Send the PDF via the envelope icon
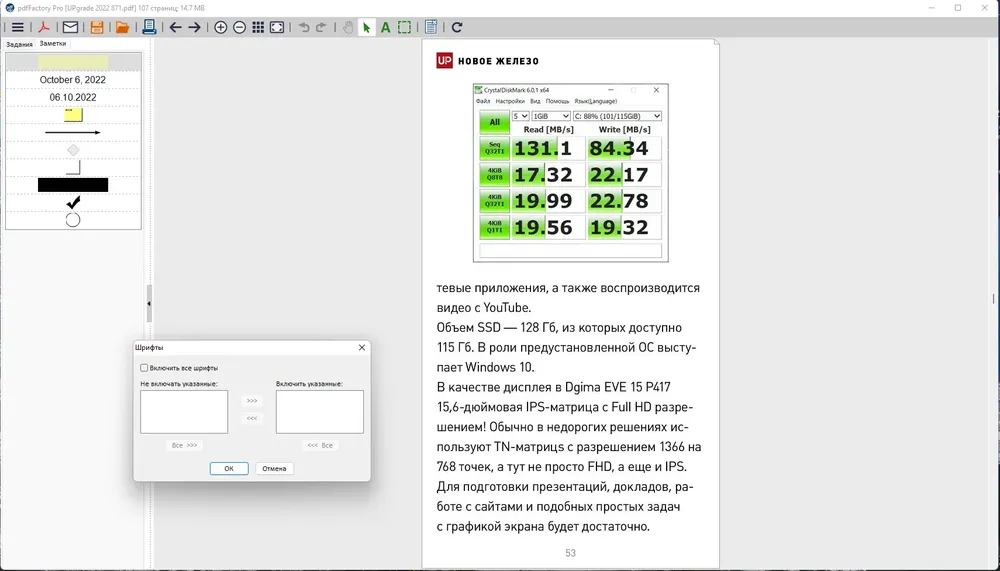Screen dimensions: 1000x571 70,27
